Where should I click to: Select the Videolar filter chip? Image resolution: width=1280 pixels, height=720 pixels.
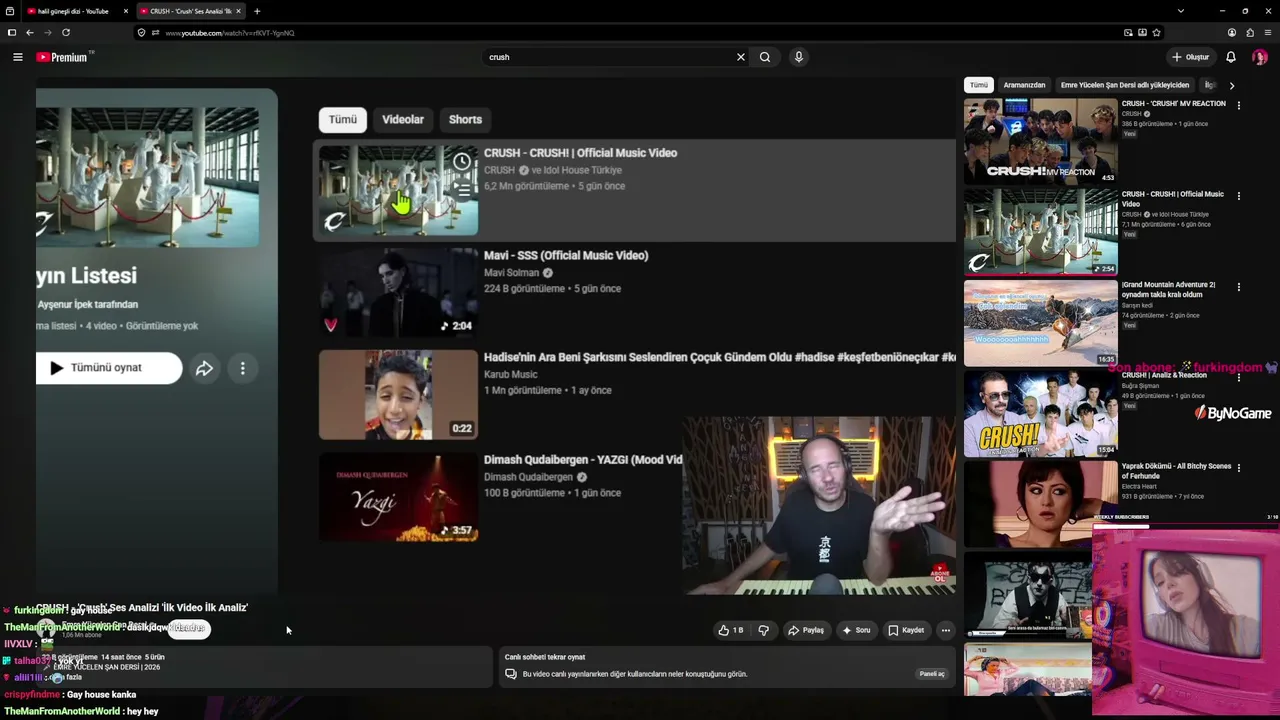tap(403, 120)
